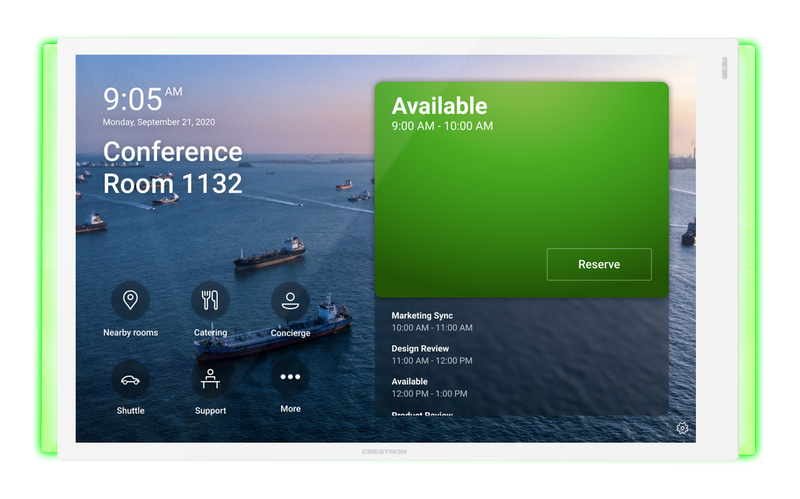This screenshot has width=800, height=499.
Task: Tap the Shuttle label
Action: 131,411
